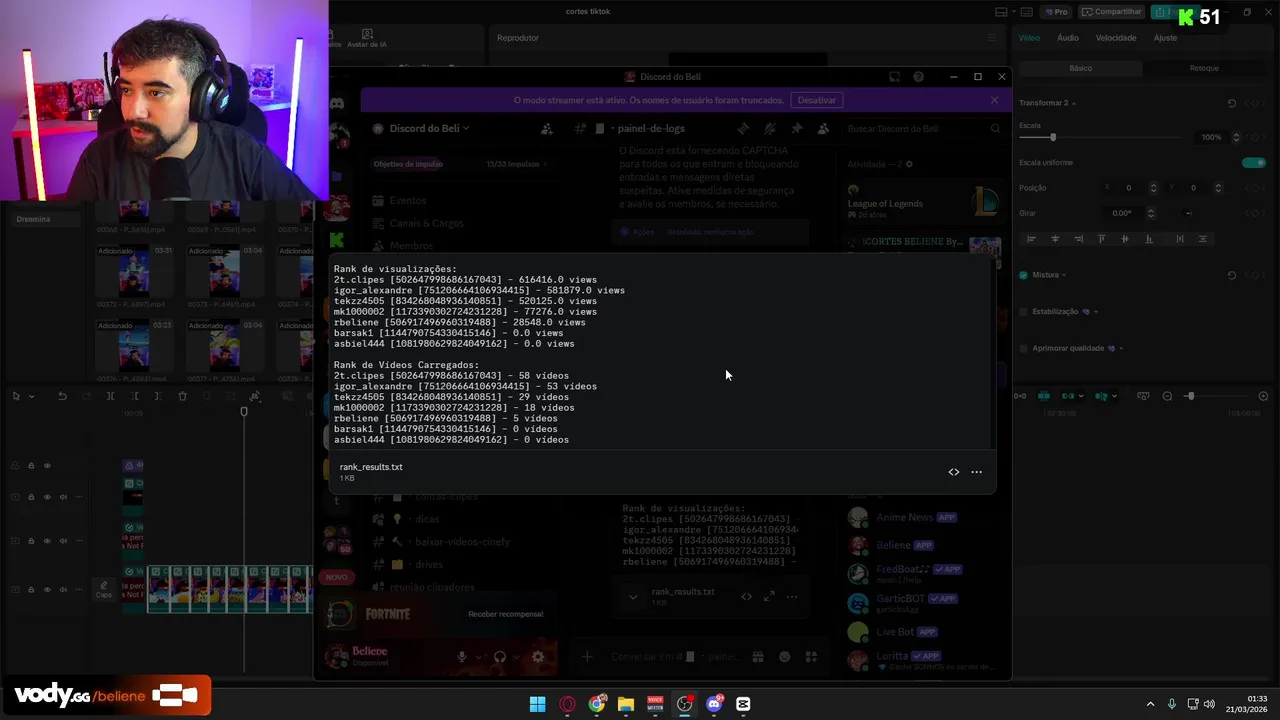Screen dimensions: 1280x720
Task: Click the Posição X value field
Action: pos(1130,188)
